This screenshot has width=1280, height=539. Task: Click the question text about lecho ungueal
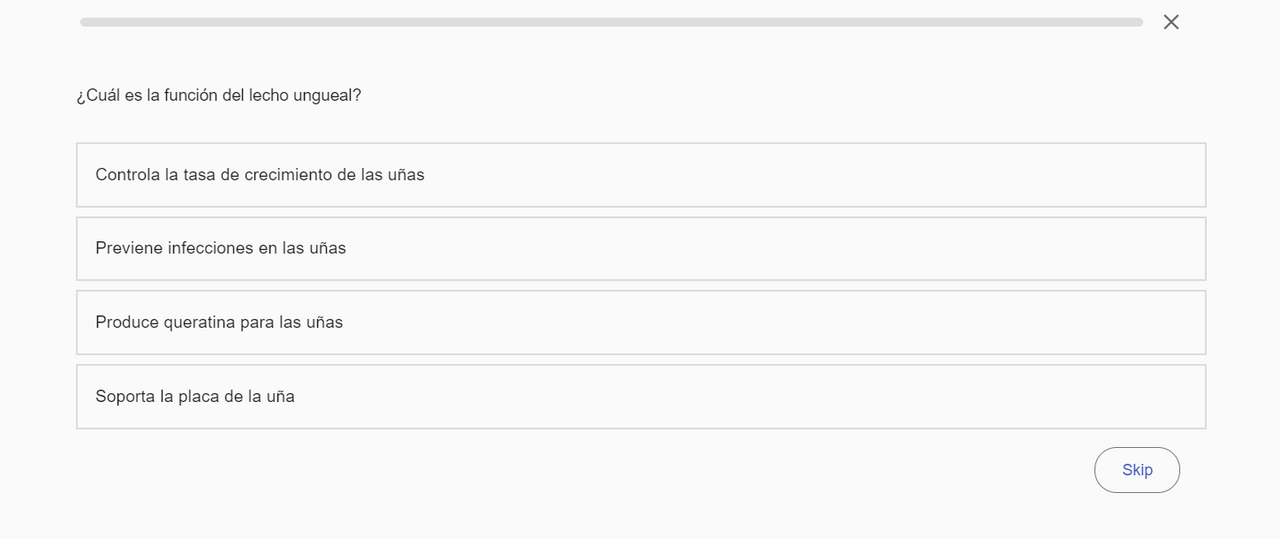[219, 95]
